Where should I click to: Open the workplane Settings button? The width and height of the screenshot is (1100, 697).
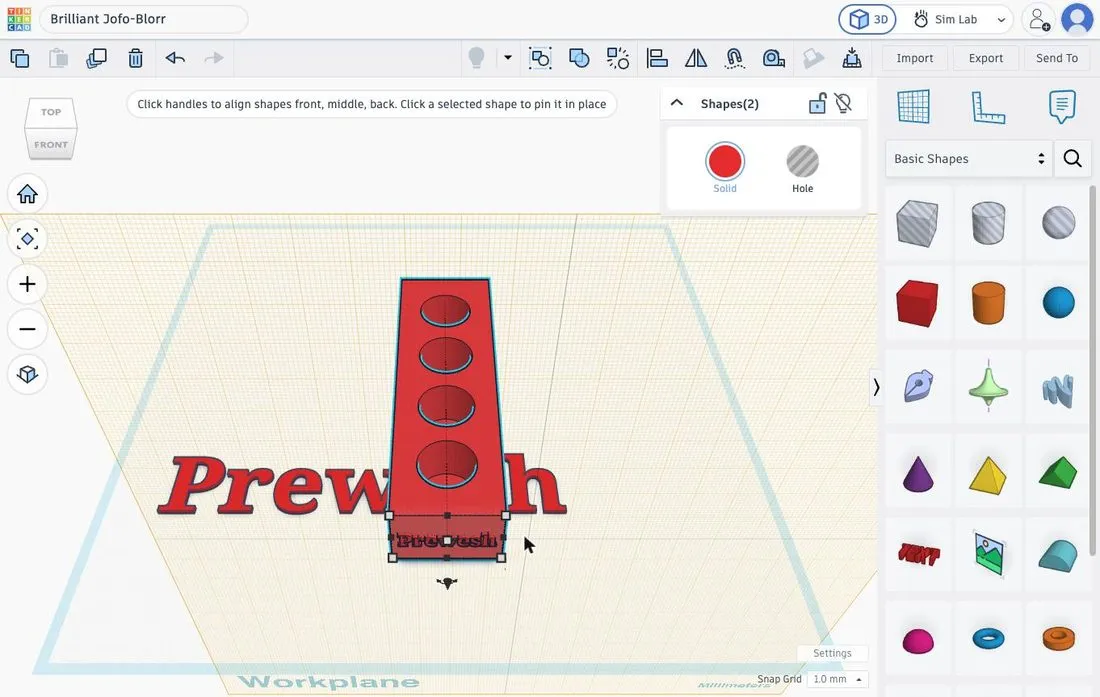point(832,653)
